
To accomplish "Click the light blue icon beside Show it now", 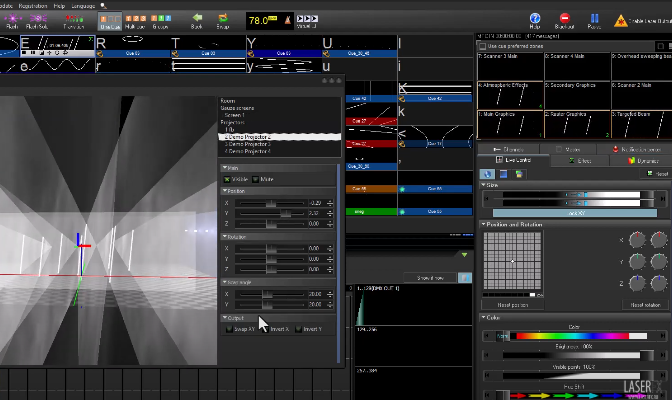I will 465,278.
